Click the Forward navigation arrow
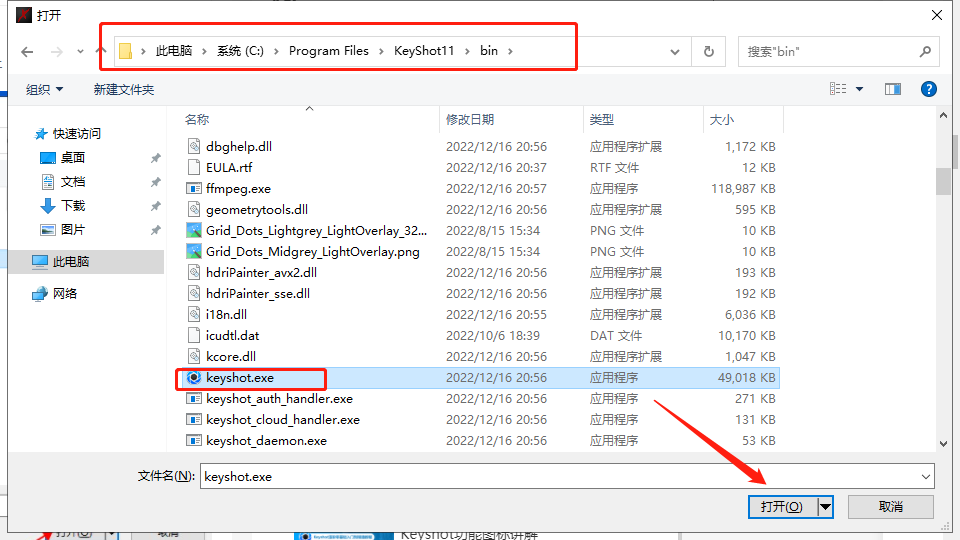Screen dimensions: 960x540 coord(57,52)
